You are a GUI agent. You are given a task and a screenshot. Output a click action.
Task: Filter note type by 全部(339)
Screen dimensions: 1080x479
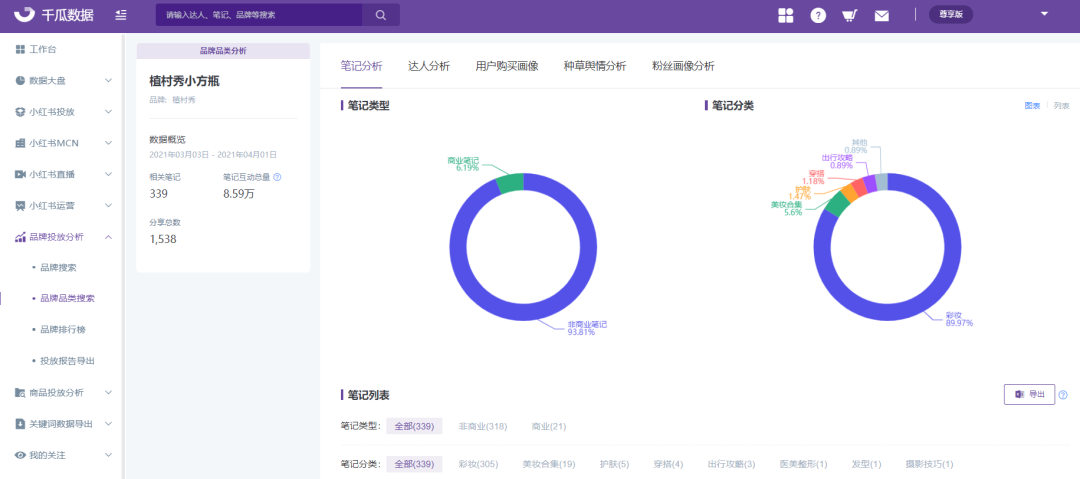click(414, 427)
